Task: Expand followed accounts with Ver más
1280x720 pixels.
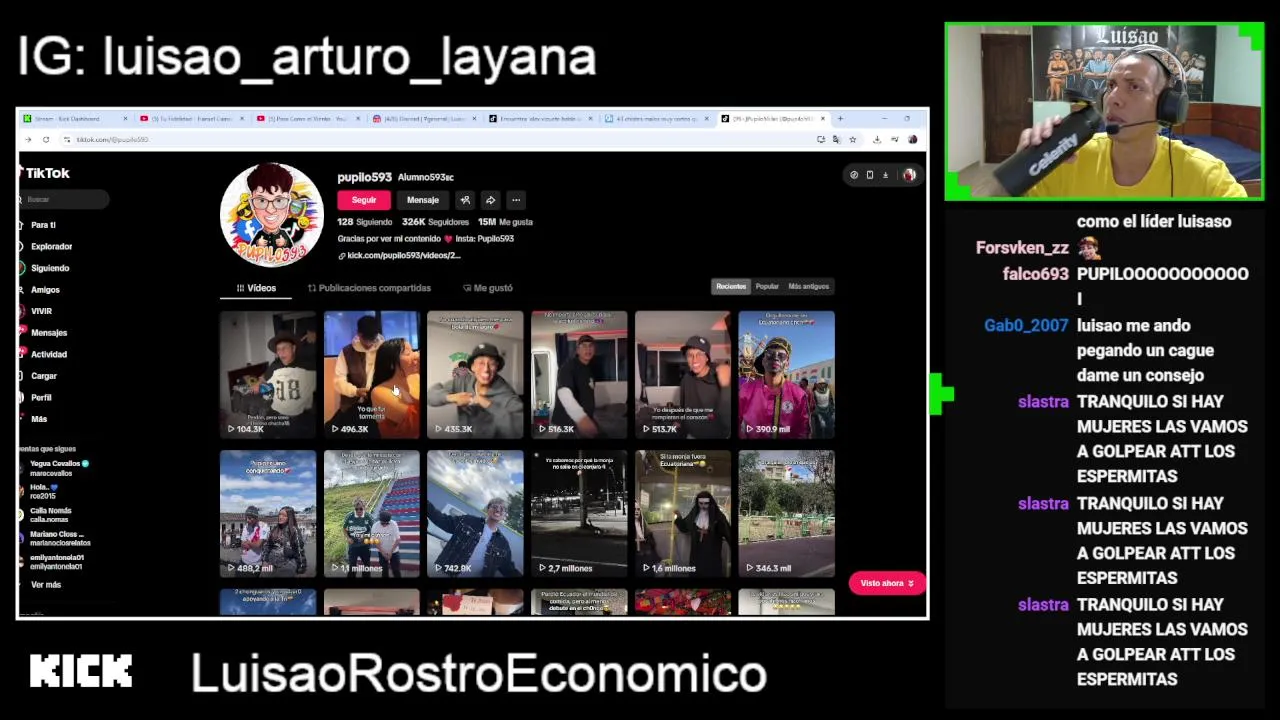Action: click(x=45, y=585)
